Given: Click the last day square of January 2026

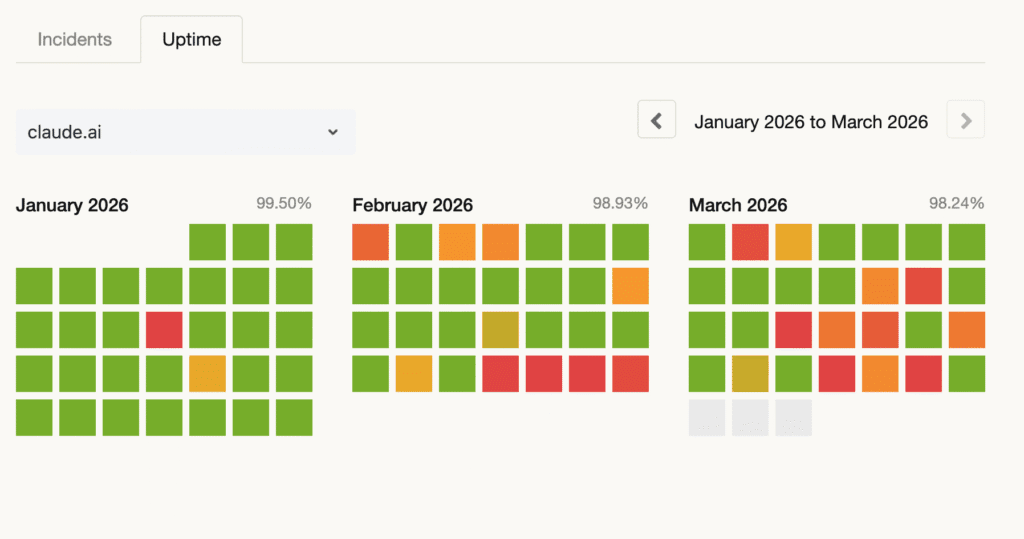Looking at the screenshot, I should point(294,417).
